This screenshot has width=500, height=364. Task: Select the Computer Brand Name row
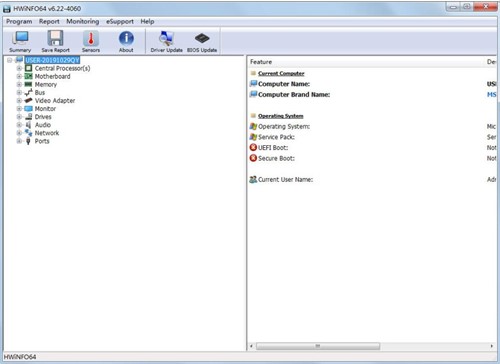(x=373, y=94)
